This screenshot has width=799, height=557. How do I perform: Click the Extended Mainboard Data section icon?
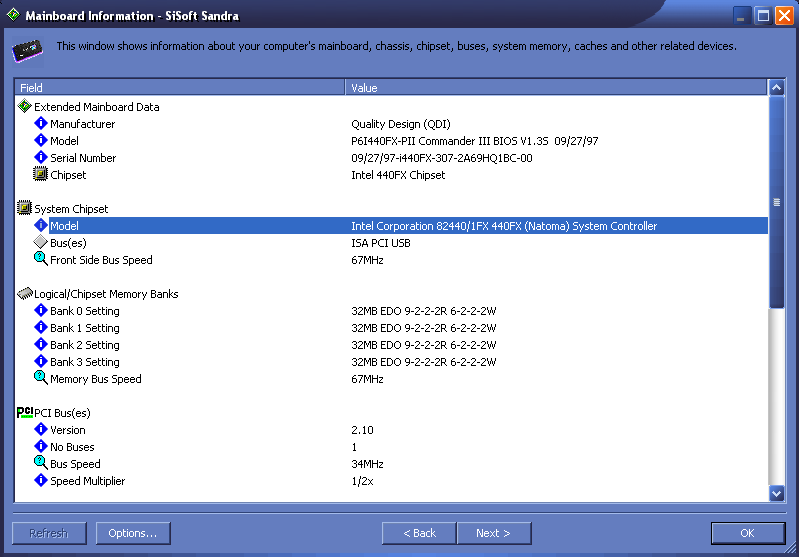click(x=25, y=106)
